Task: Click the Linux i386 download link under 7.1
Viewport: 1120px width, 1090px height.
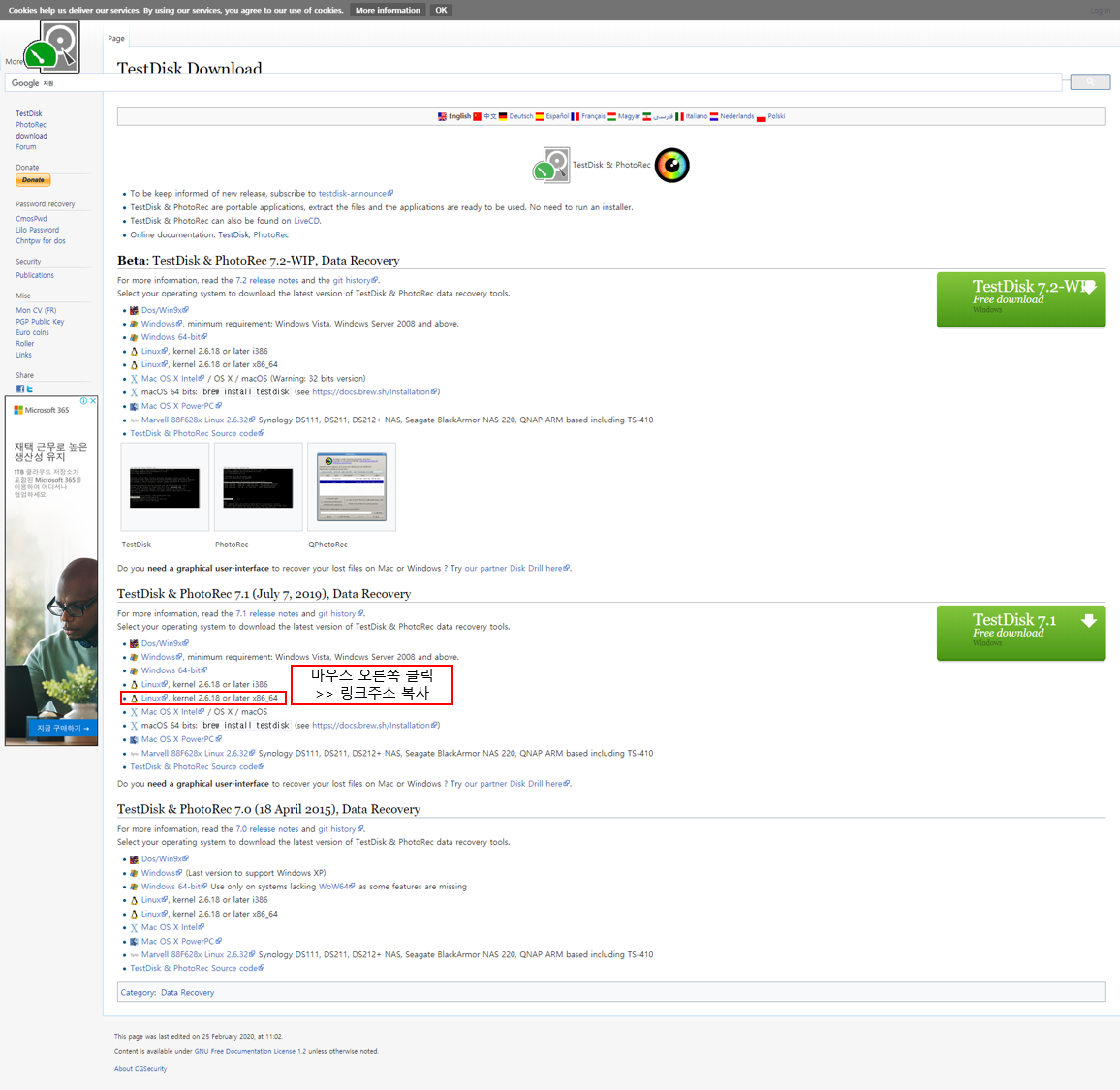Action: click(154, 685)
